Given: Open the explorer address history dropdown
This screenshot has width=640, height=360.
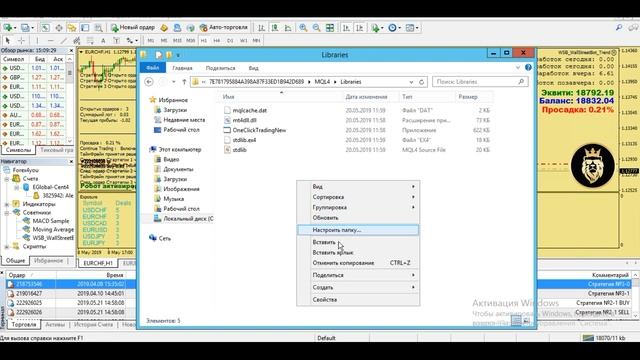Looking at the screenshot, I should pos(411,82).
